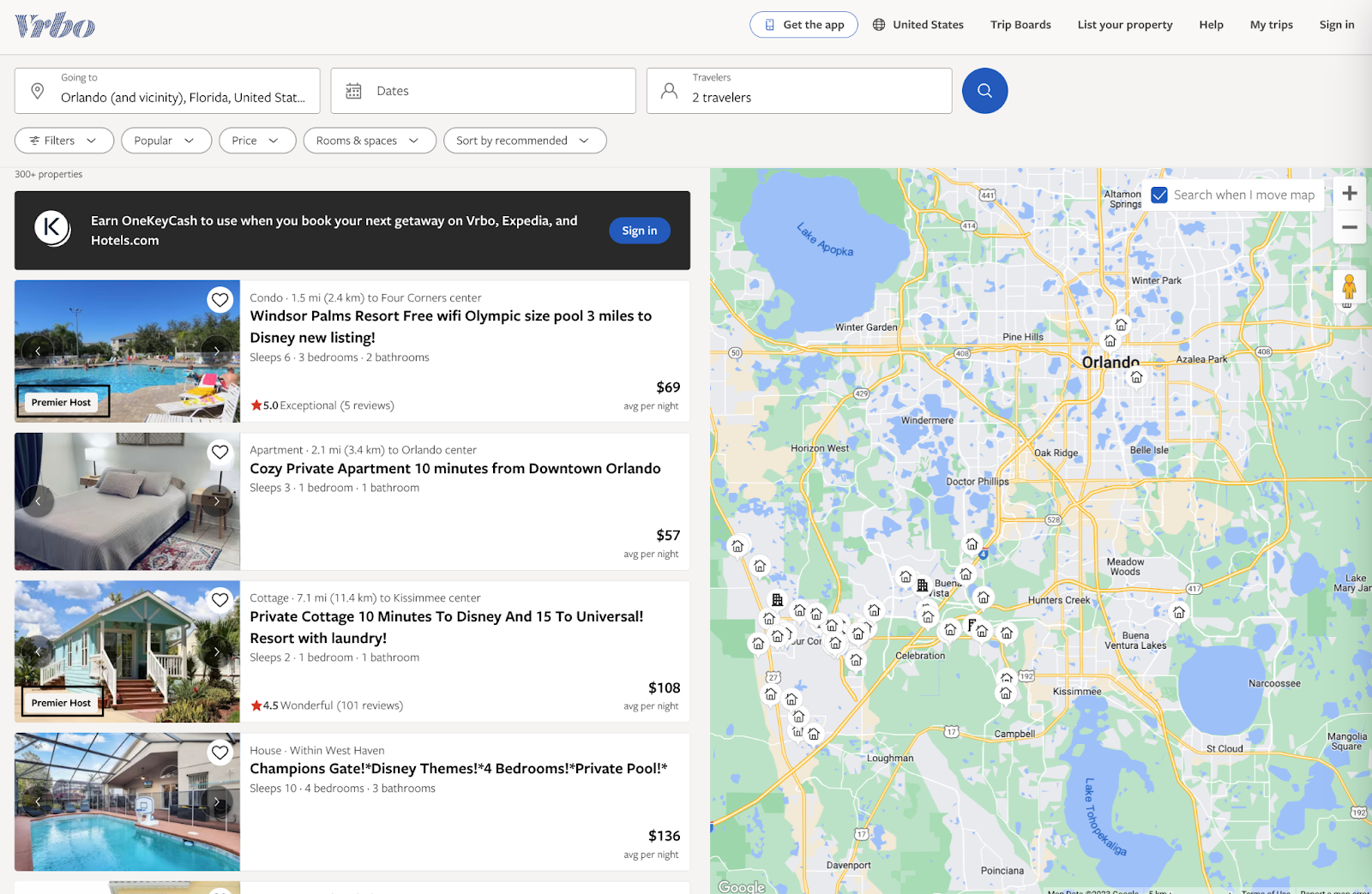Screen dimensions: 1372x894
Task: Open the Filters dropdown
Action: coord(64,141)
